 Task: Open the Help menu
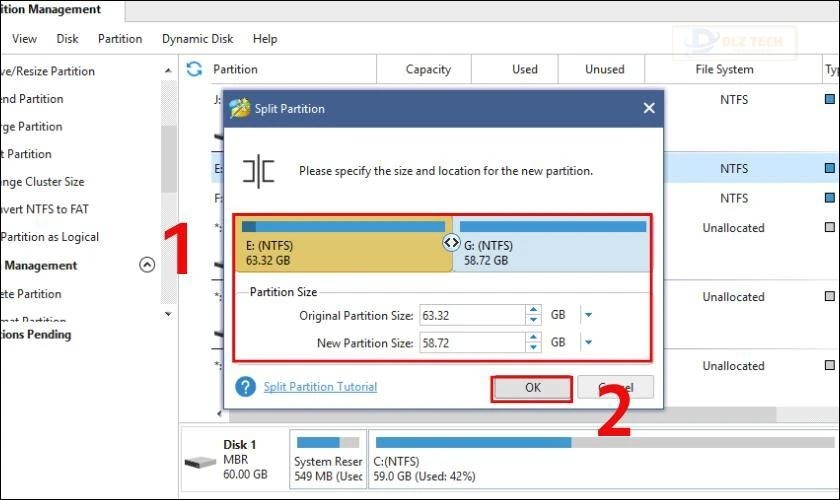(265, 39)
